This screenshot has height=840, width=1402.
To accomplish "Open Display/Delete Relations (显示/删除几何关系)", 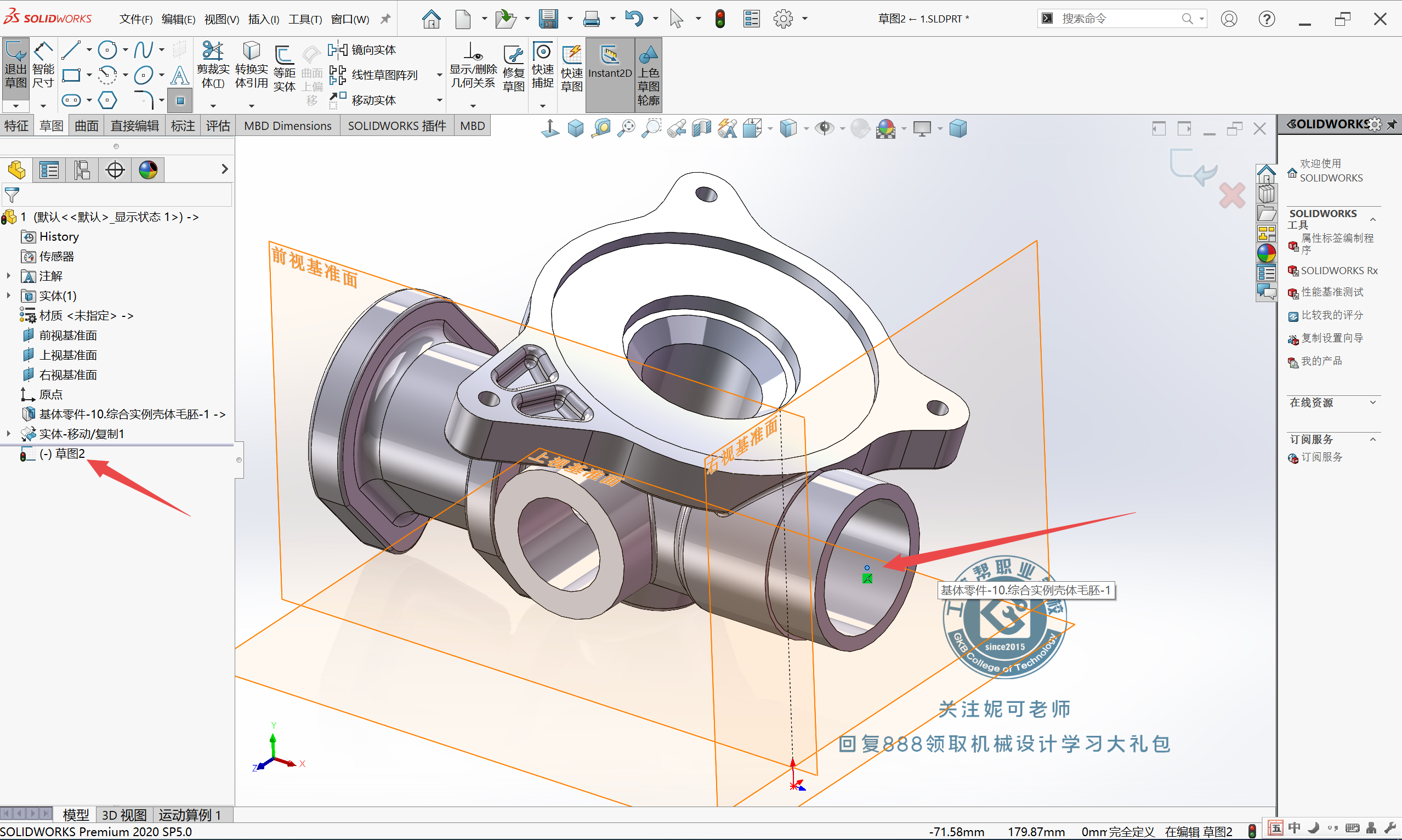I will click(473, 66).
